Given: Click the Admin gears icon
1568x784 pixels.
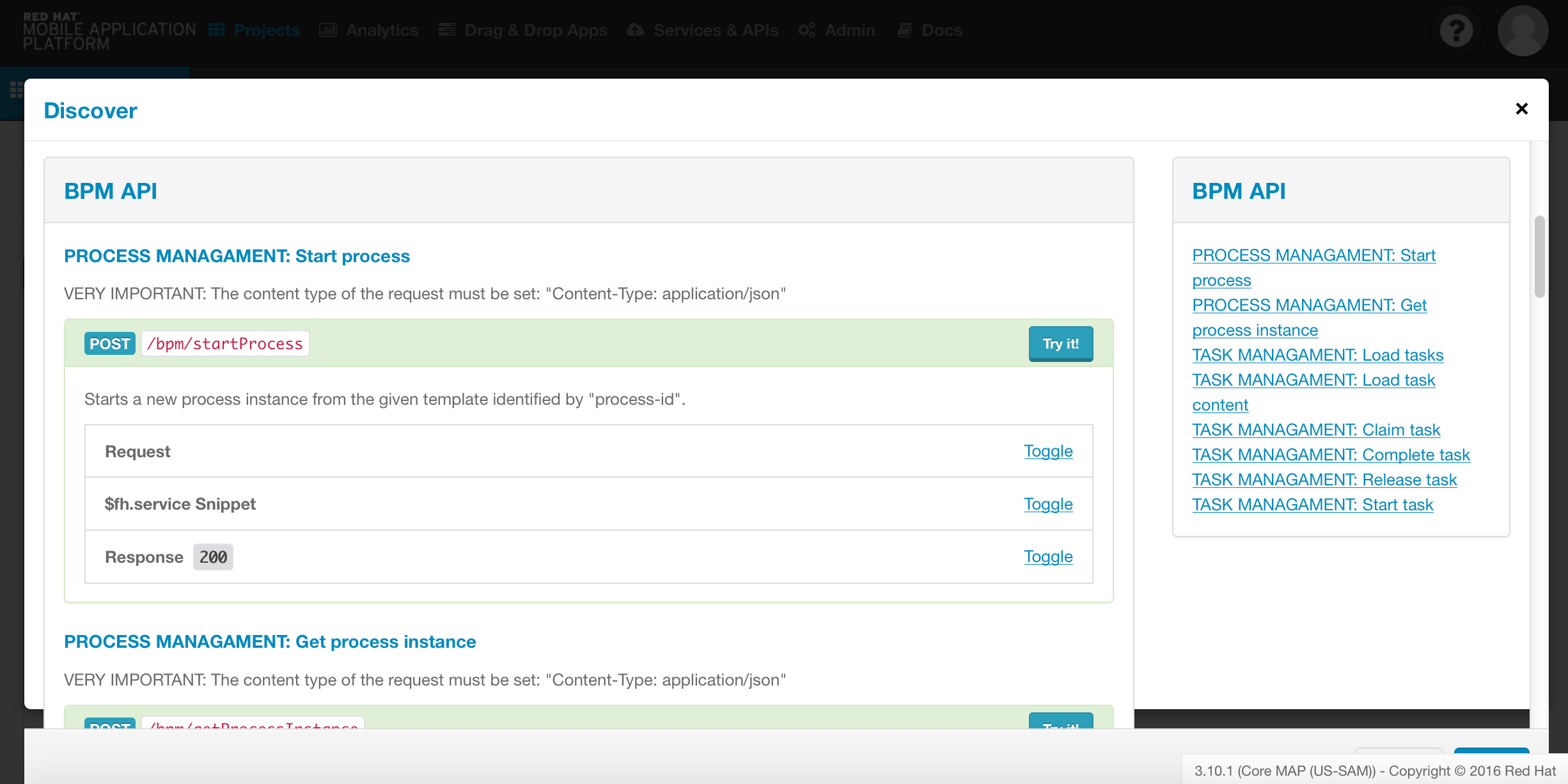Looking at the screenshot, I should pos(806,30).
